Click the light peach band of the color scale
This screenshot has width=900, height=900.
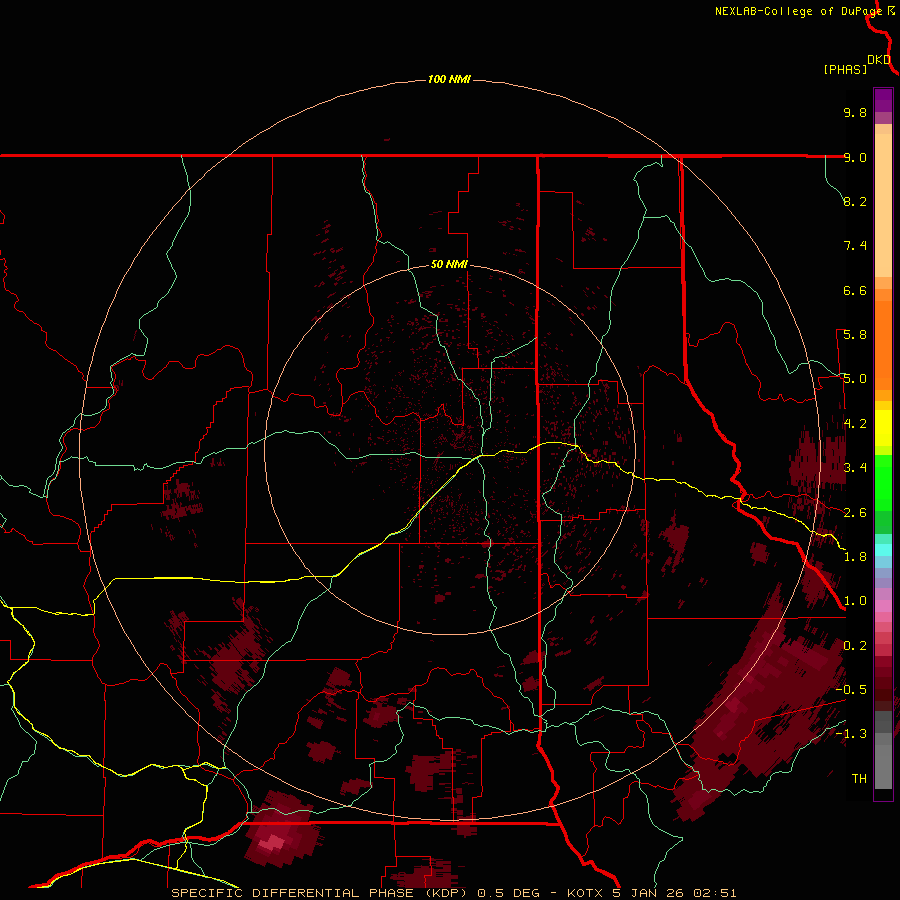click(x=883, y=205)
